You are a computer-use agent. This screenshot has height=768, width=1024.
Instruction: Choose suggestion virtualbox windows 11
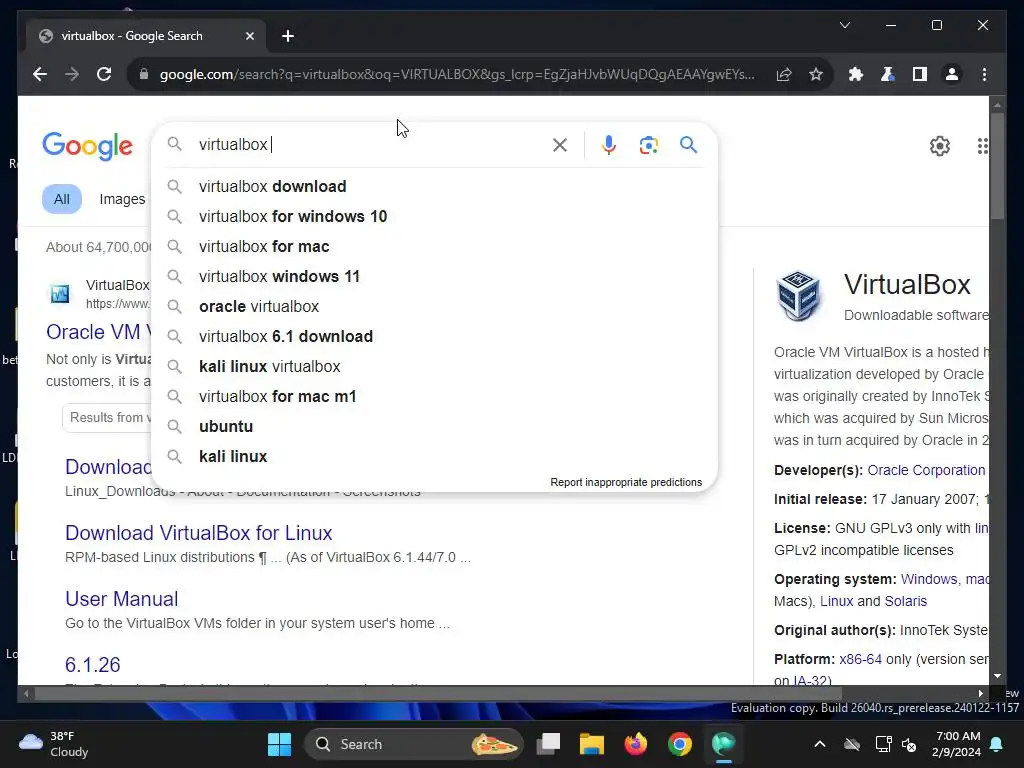pos(434,276)
